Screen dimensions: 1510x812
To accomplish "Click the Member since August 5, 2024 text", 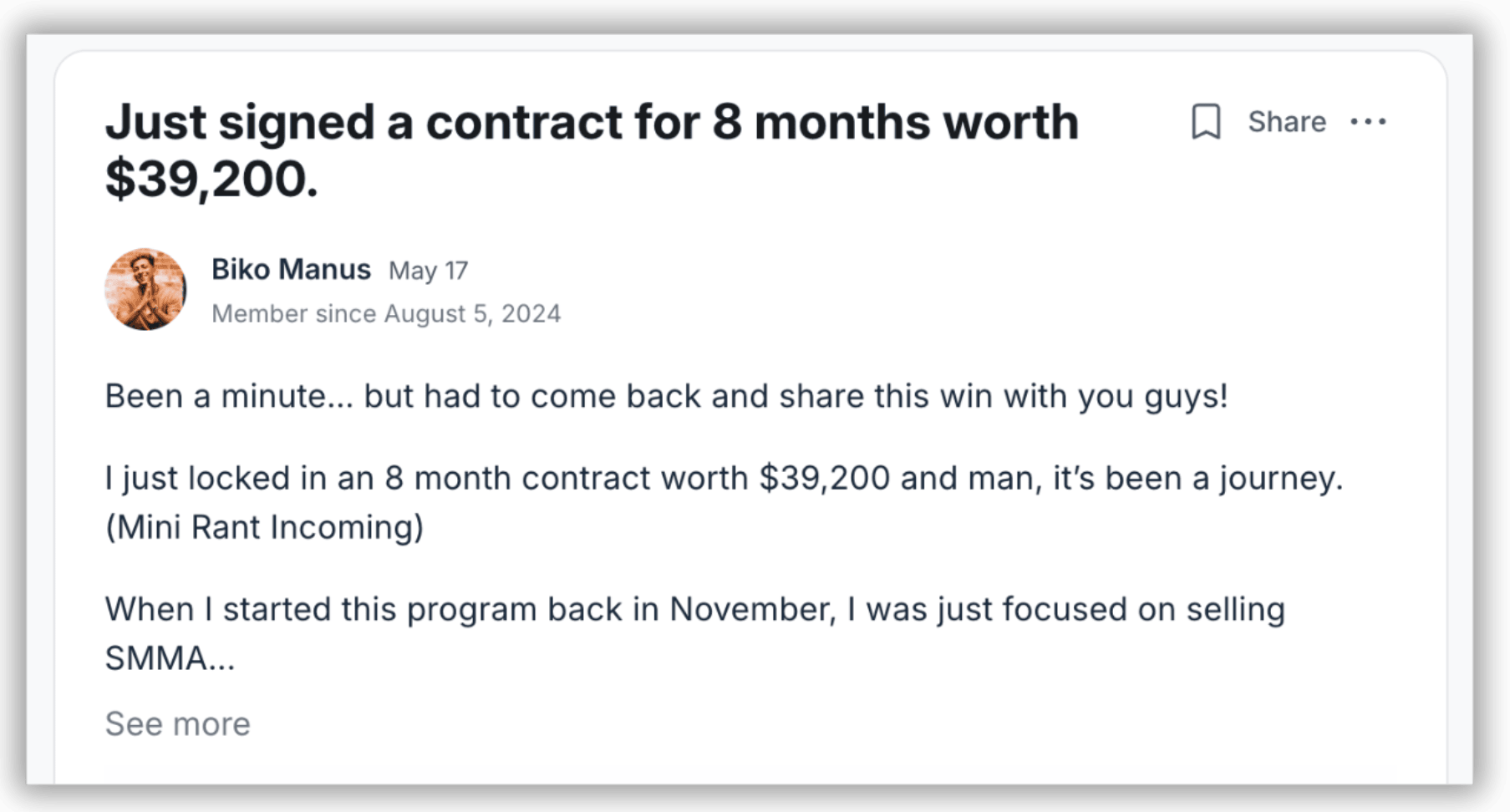I will click(386, 313).
